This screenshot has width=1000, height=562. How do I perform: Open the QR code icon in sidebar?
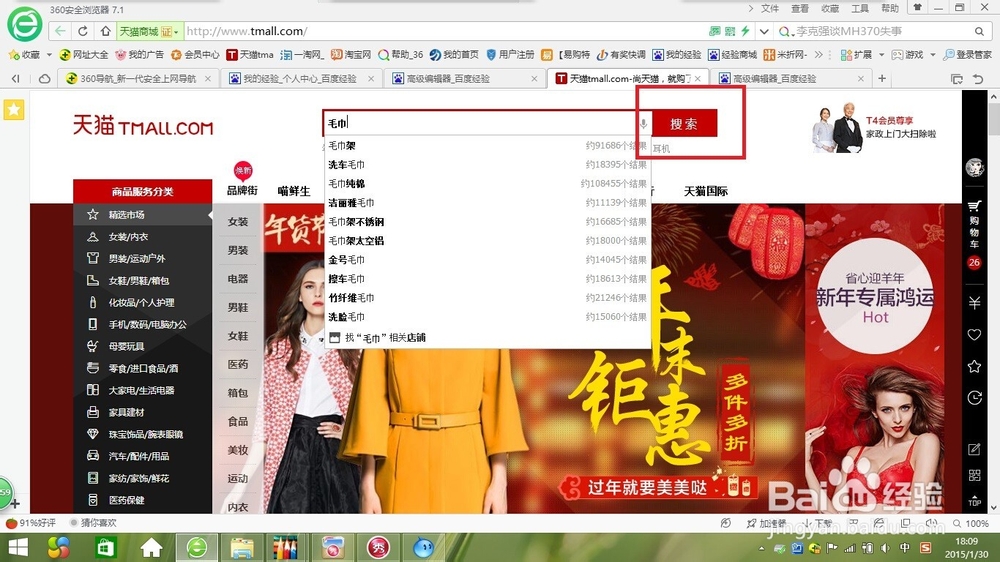click(x=974, y=475)
